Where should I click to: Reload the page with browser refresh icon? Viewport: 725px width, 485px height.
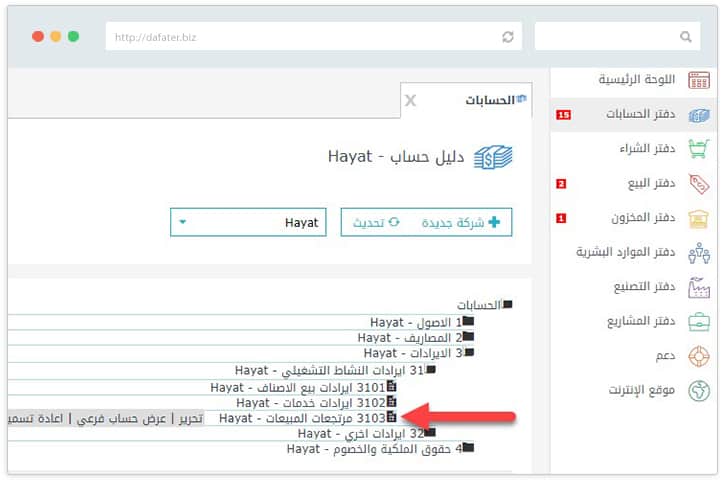[x=508, y=36]
